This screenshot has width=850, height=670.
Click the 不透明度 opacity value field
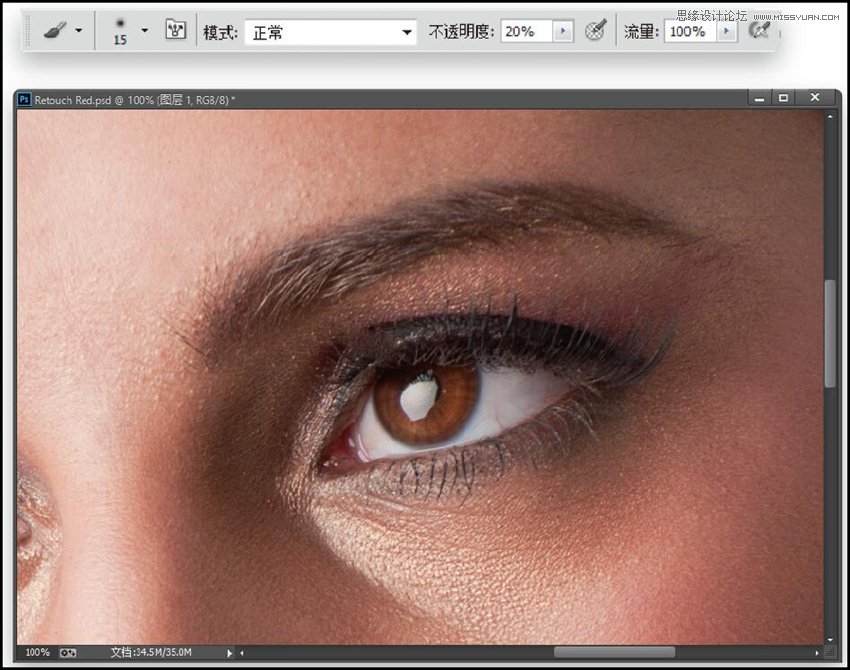524,32
